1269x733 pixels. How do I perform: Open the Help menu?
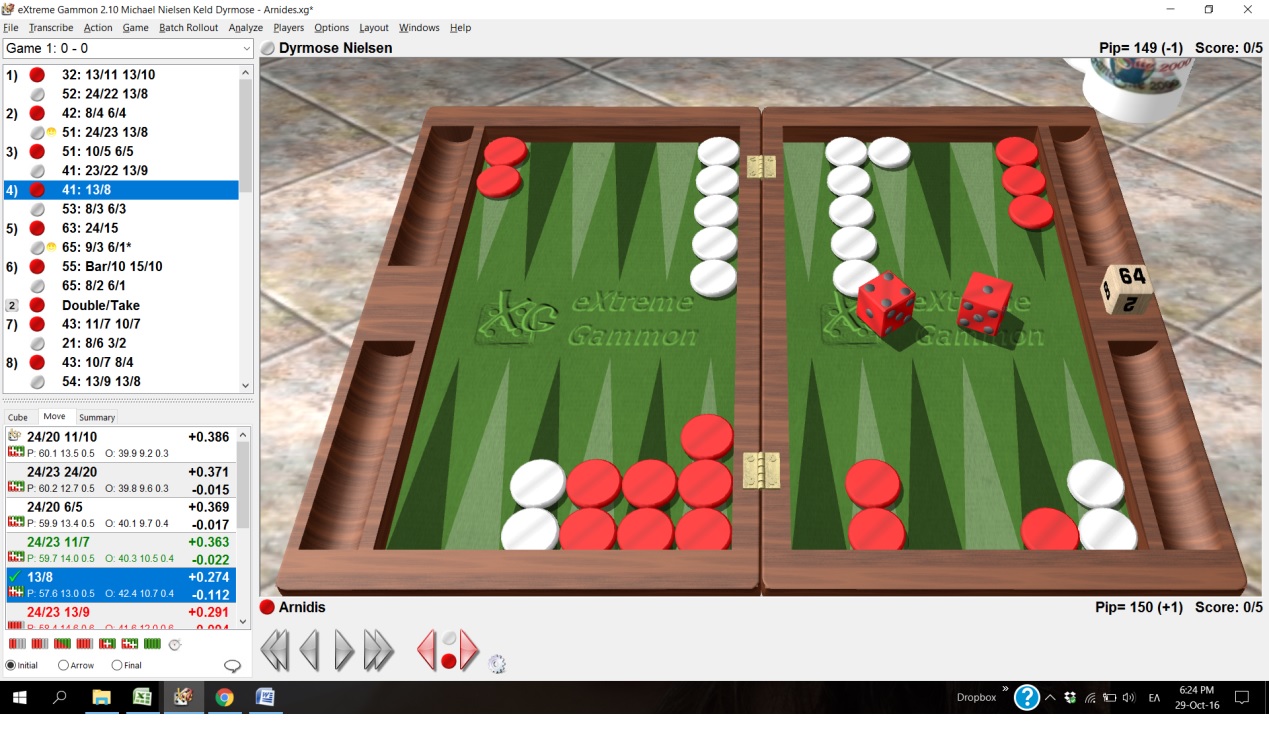(x=460, y=28)
